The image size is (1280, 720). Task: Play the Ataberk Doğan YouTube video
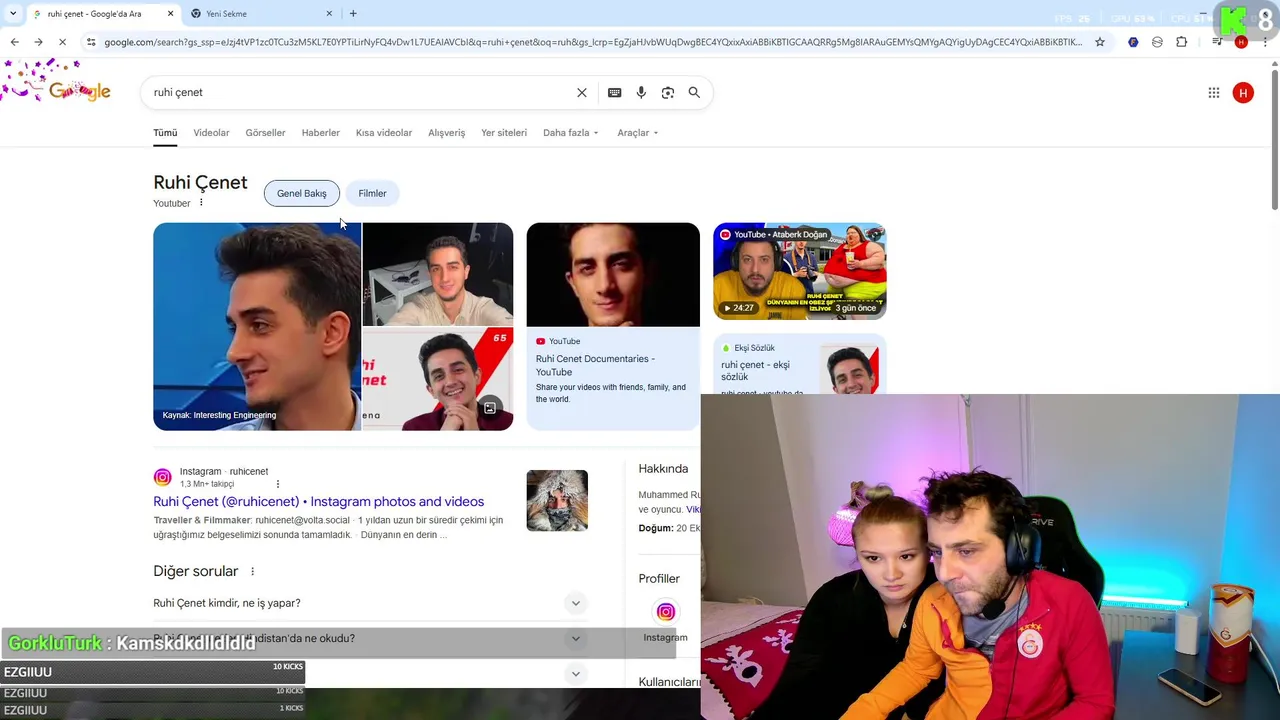click(799, 271)
